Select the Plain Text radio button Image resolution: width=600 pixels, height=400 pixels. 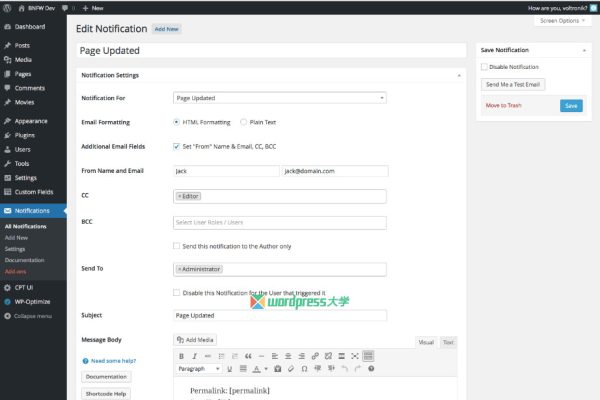click(x=243, y=122)
